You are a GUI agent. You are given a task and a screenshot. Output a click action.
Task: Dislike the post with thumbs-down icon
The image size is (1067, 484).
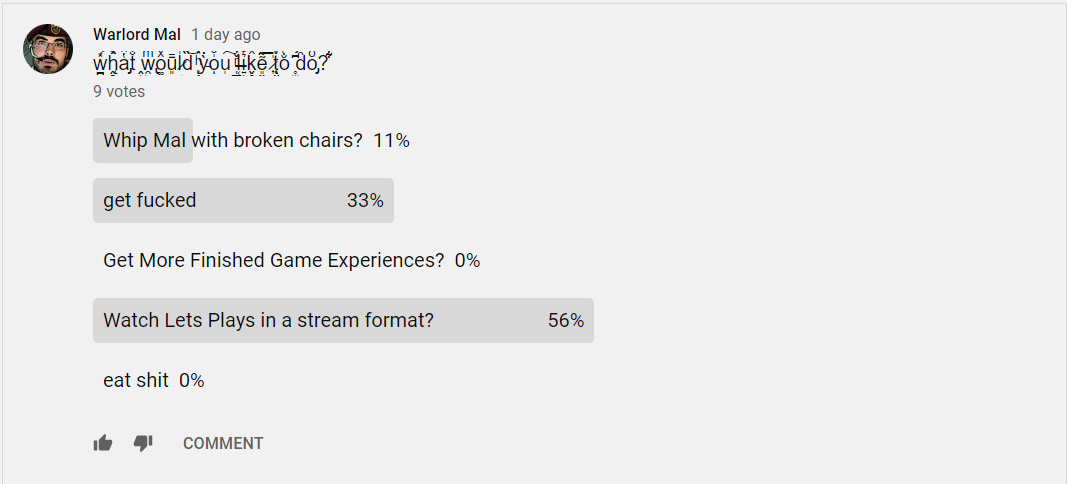click(143, 443)
